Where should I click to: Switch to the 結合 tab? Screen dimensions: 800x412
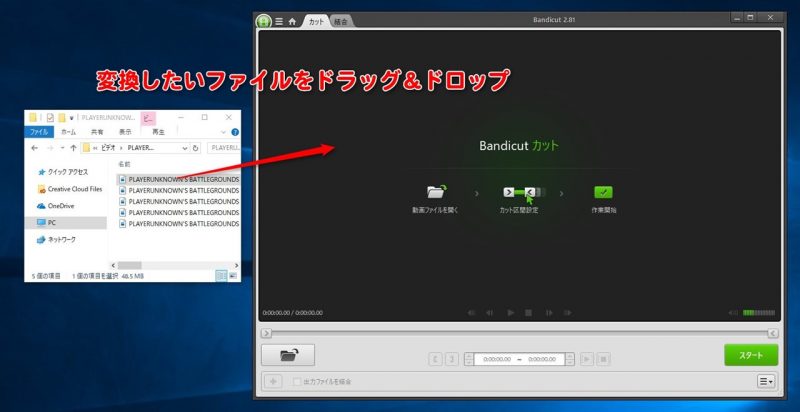[341, 21]
